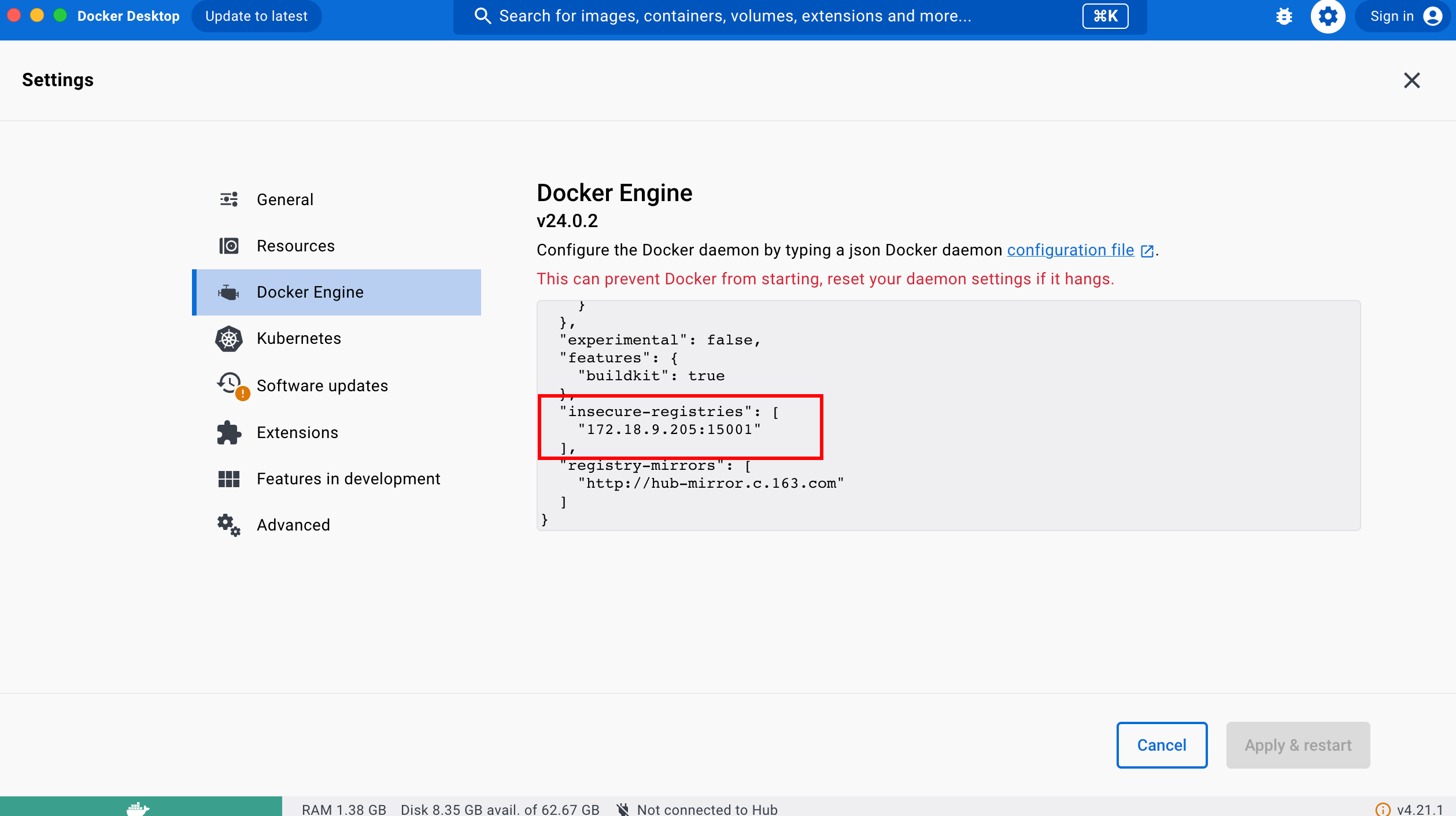Open the Extensions settings section
1456x816 pixels.
(x=337, y=432)
